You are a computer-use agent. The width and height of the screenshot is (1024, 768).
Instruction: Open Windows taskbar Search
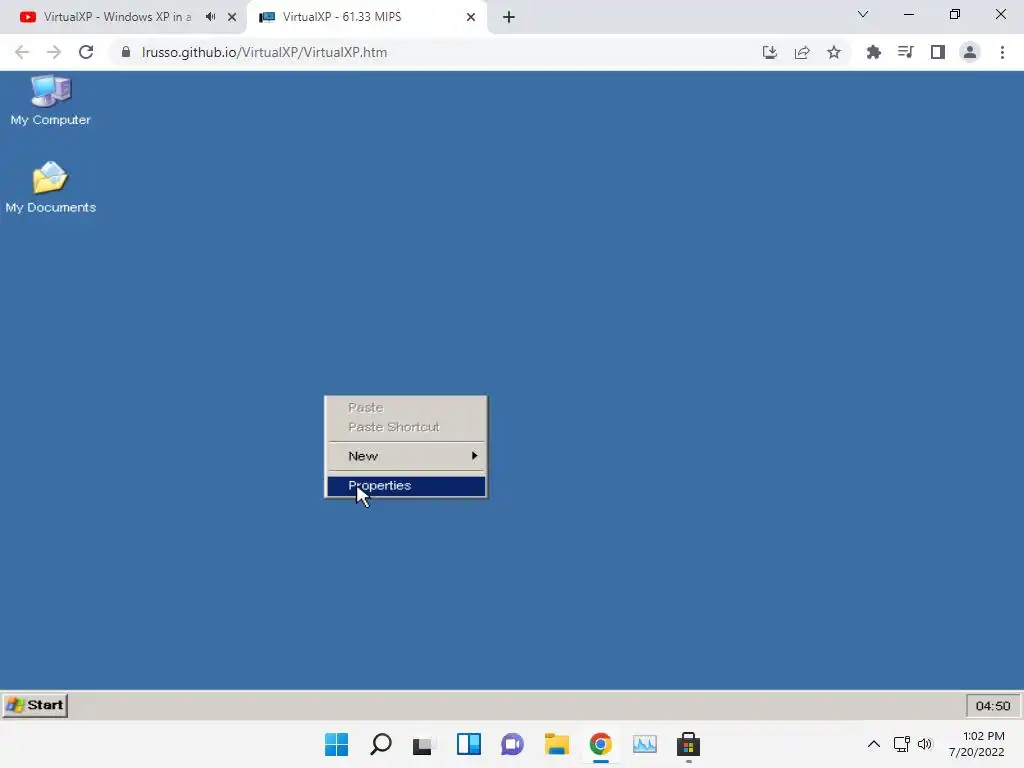coord(381,744)
